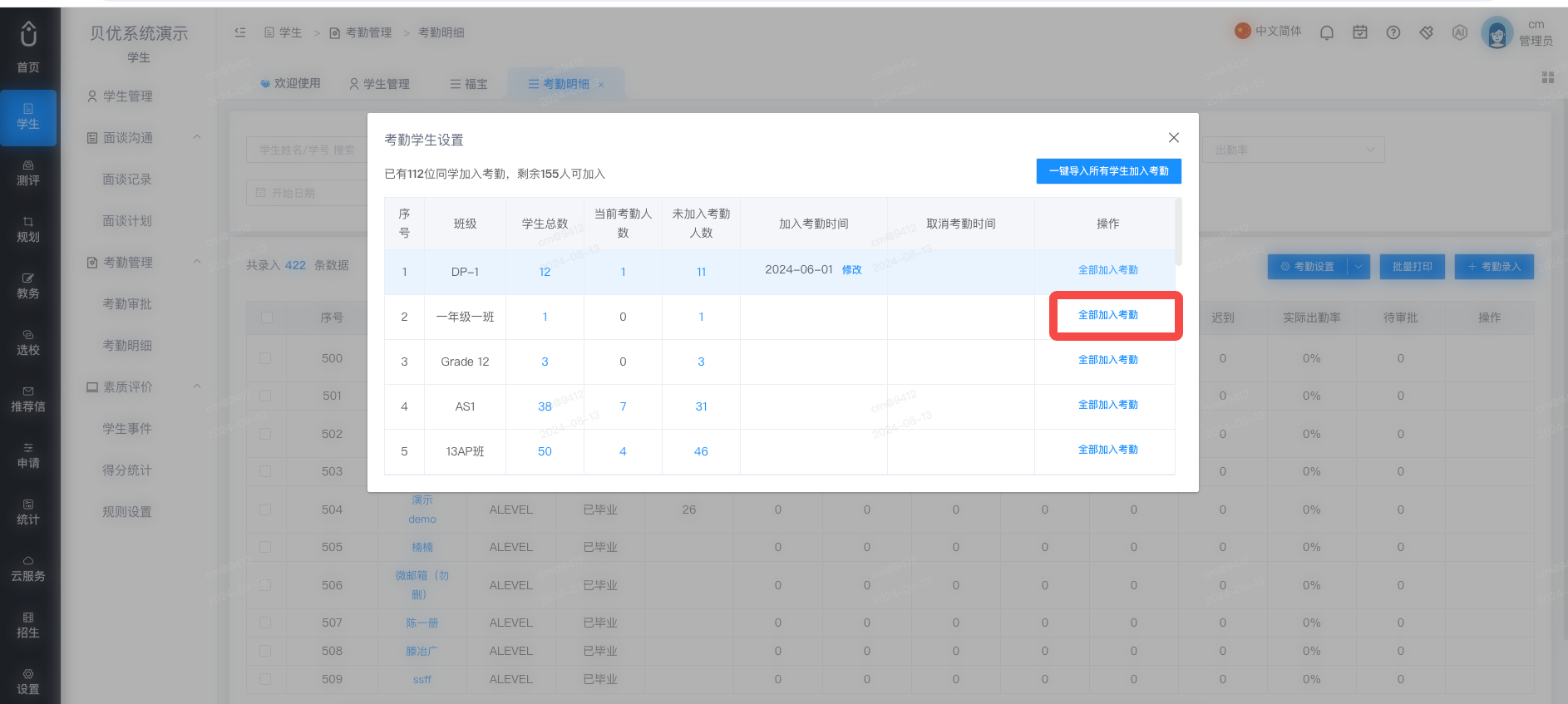Collapse the navigation menu toggle icon
Screen dimensions: 1568x704
pos(240,32)
